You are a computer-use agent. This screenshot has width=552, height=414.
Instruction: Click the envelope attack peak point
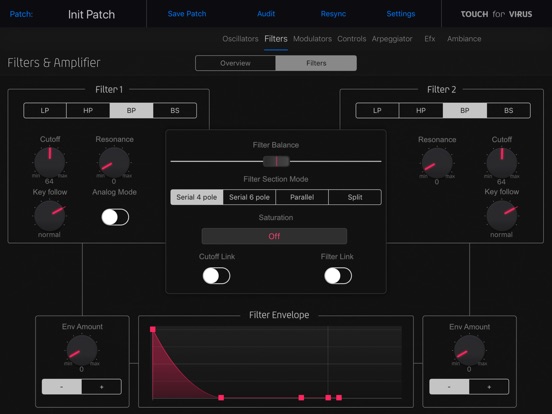coord(153,329)
